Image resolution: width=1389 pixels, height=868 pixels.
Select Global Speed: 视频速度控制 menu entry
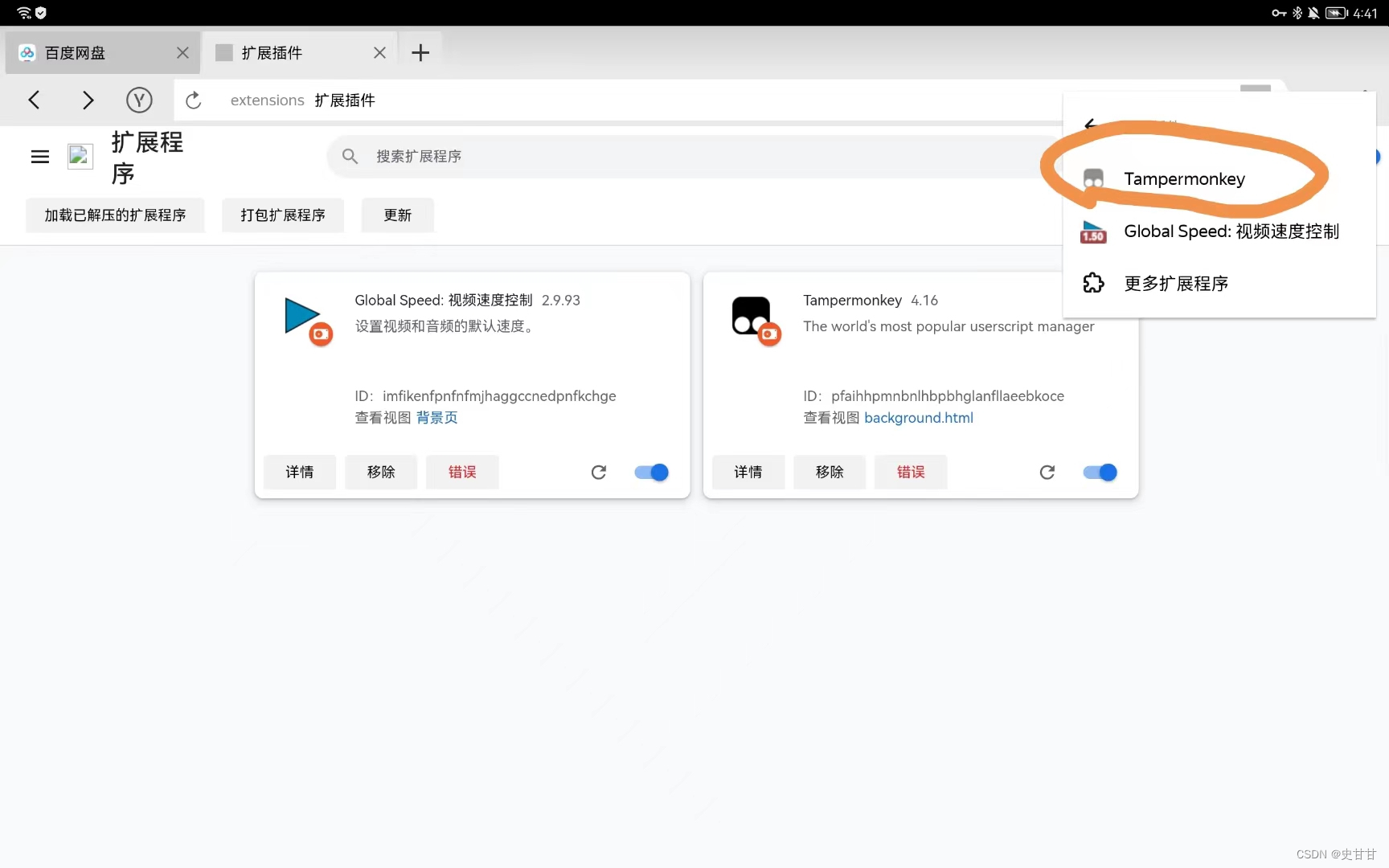pyautogui.click(x=1219, y=231)
